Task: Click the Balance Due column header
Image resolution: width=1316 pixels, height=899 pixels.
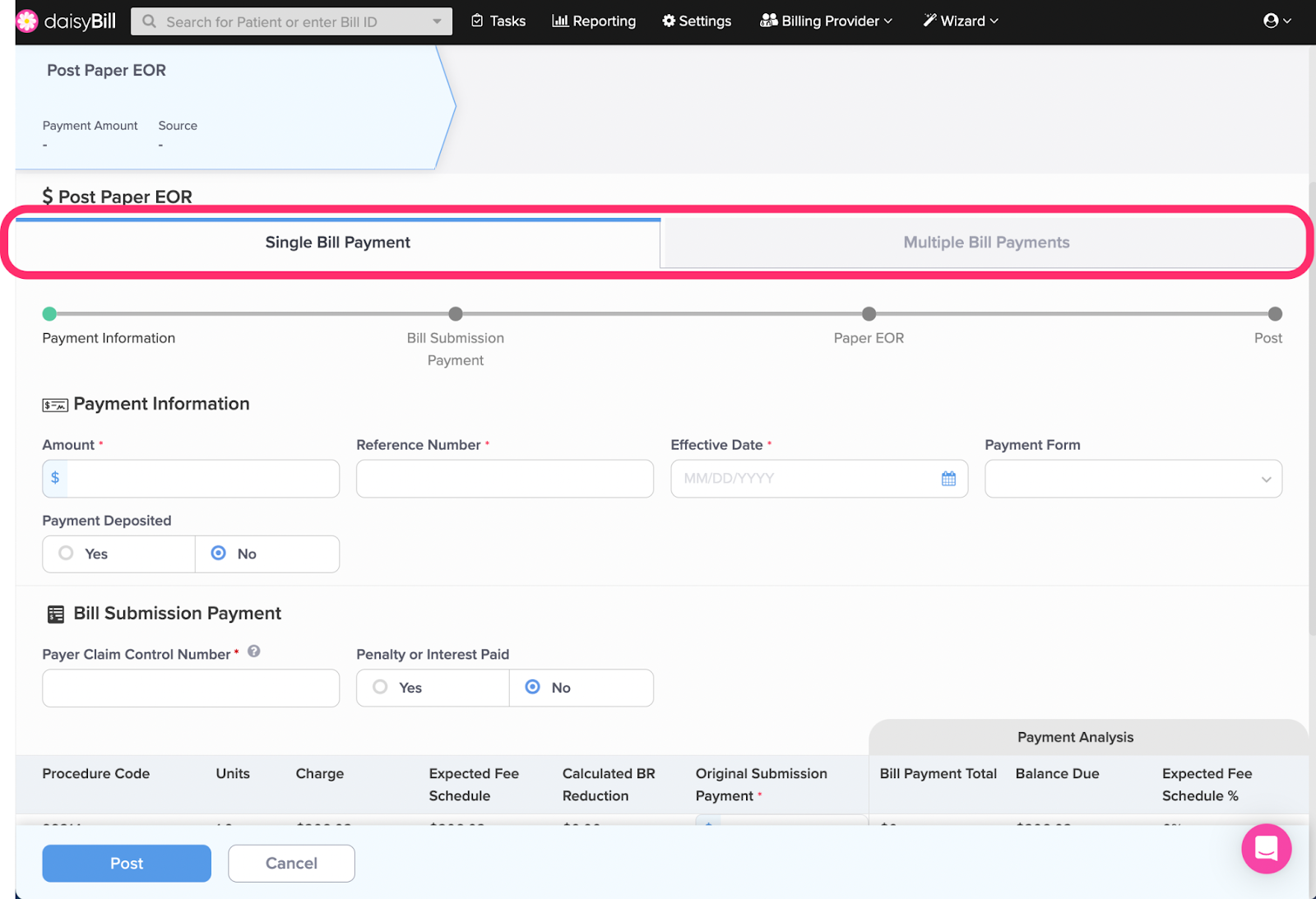Action: tap(1057, 774)
